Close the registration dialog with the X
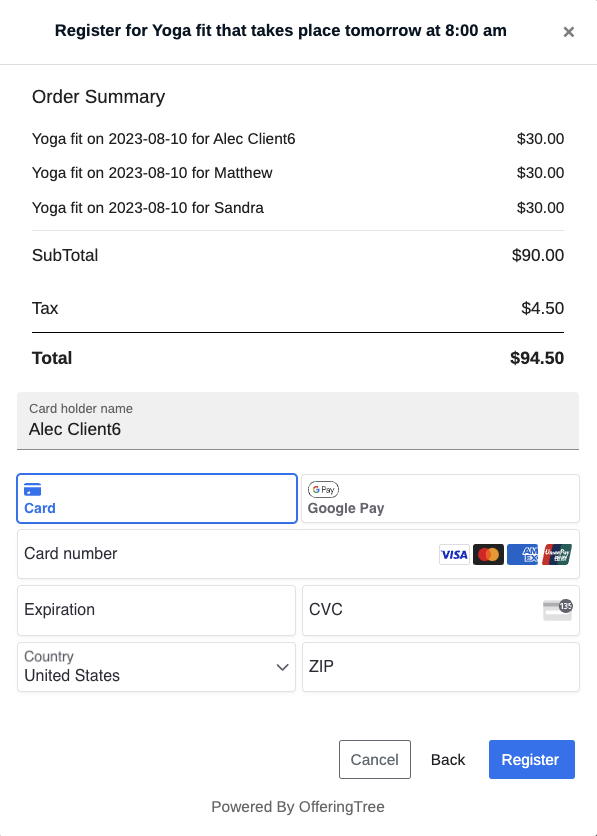This screenshot has width=597, height=836. (x=568, y=32)
